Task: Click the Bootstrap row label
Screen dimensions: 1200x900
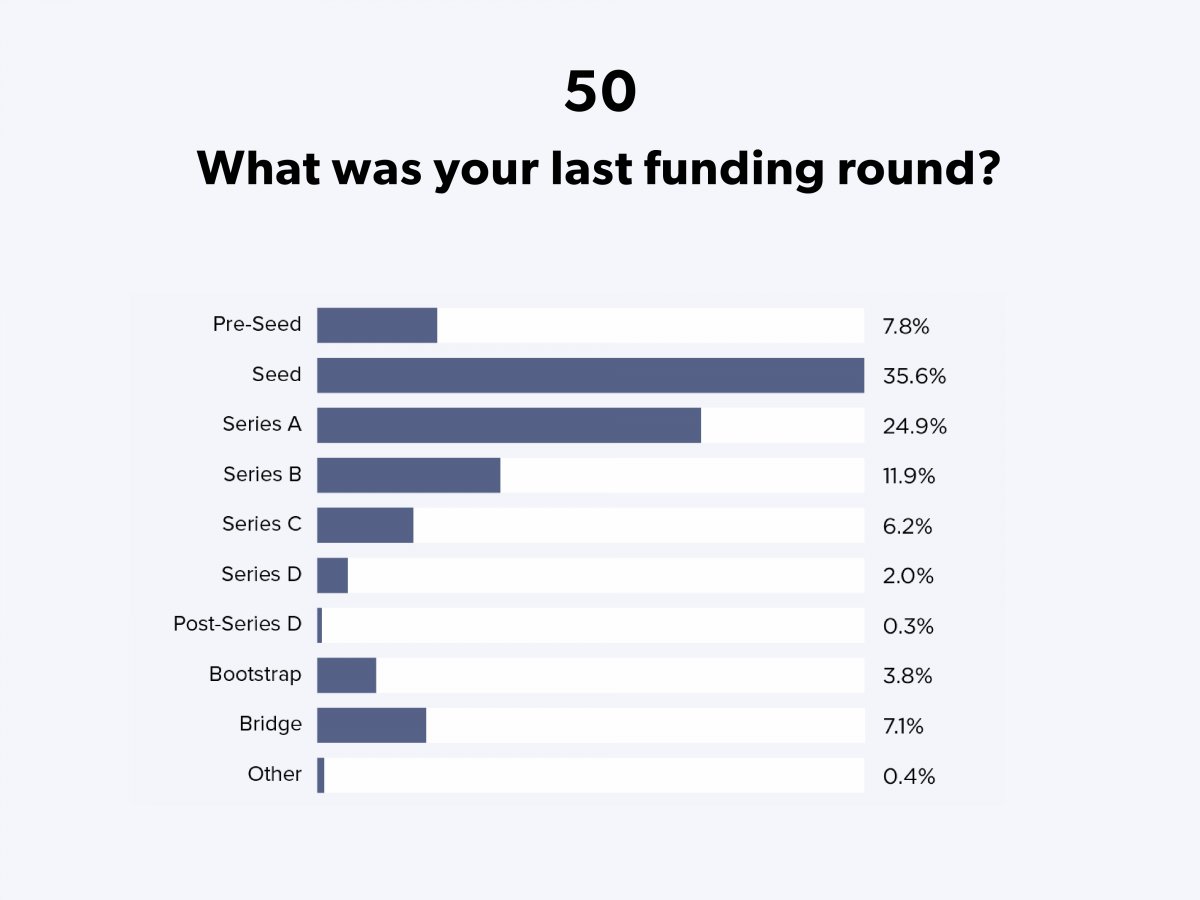Action: pyautogui.click(x=255, y=674)
